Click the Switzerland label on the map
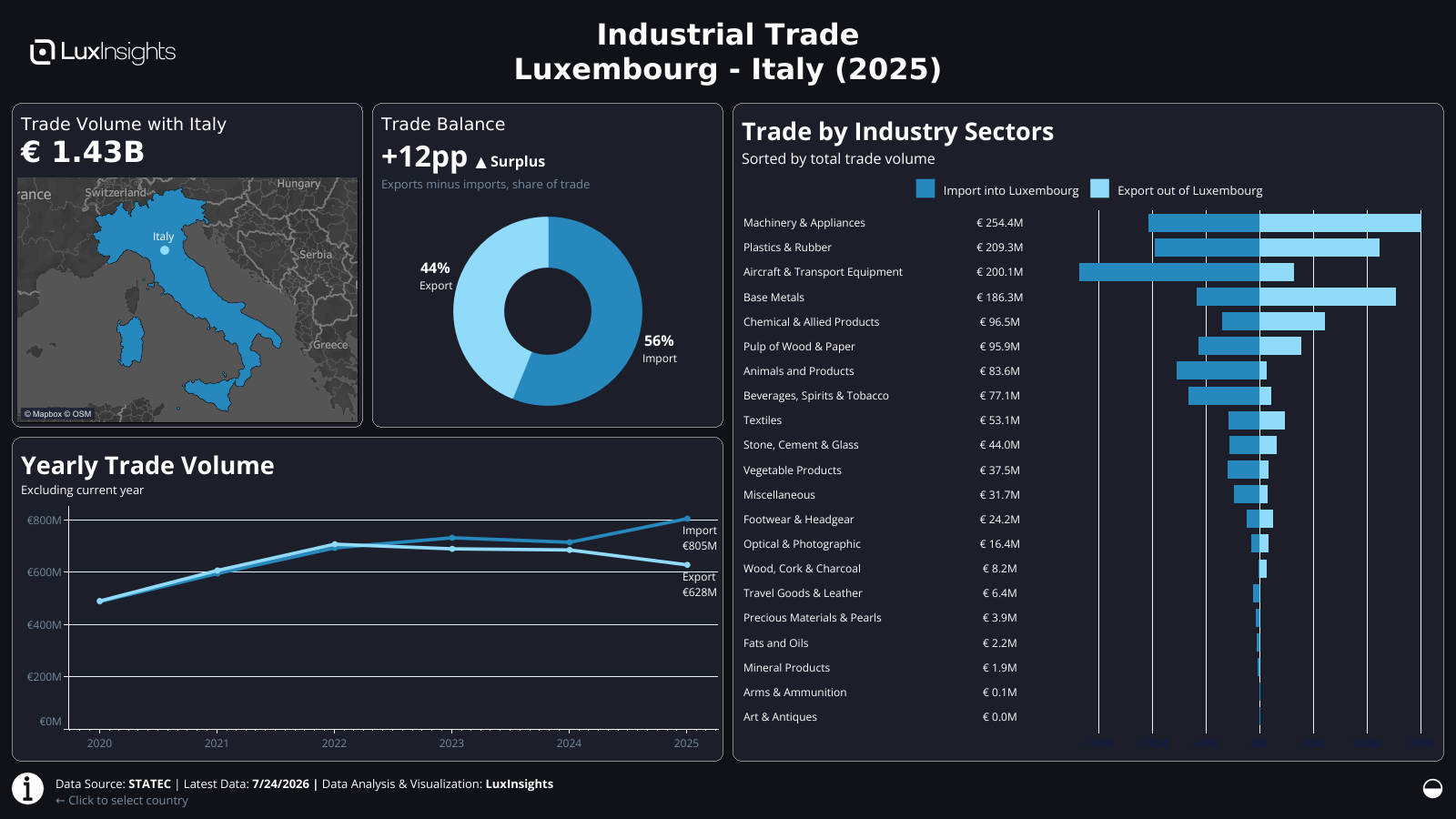 115,193
